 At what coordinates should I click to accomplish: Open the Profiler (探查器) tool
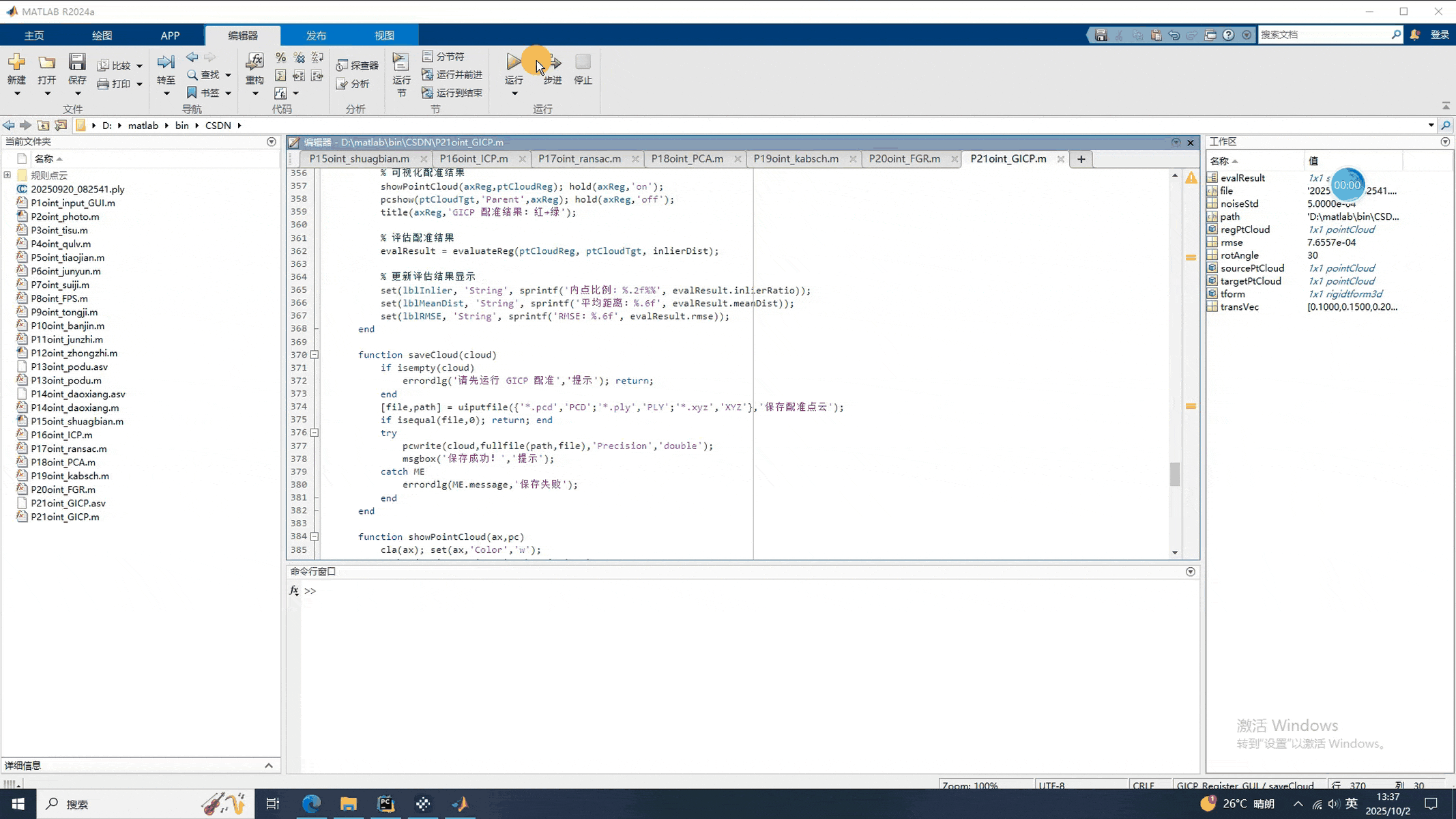pyautogui.click(x=358, y=66)
